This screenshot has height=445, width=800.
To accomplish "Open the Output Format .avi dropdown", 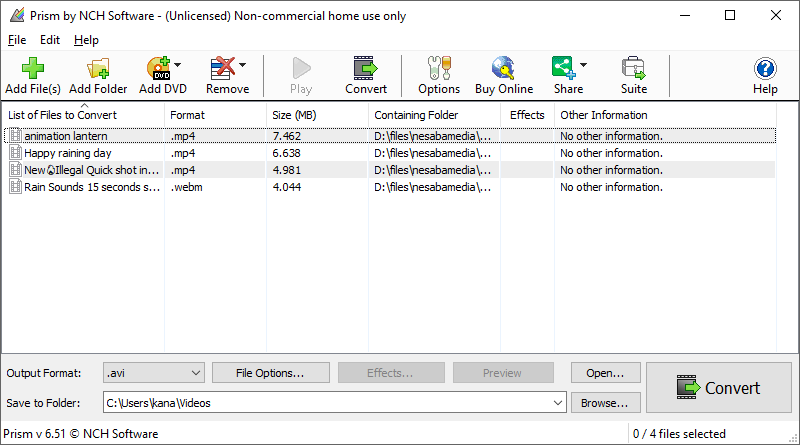I will coord(154,373).
